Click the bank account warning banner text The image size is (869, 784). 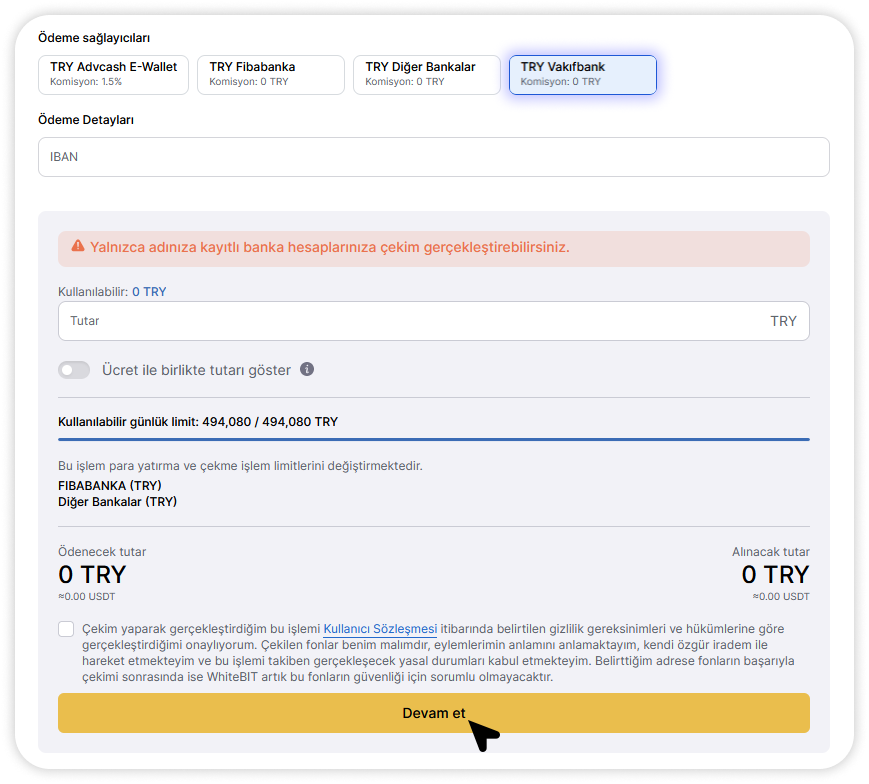[x=329, y=247]
